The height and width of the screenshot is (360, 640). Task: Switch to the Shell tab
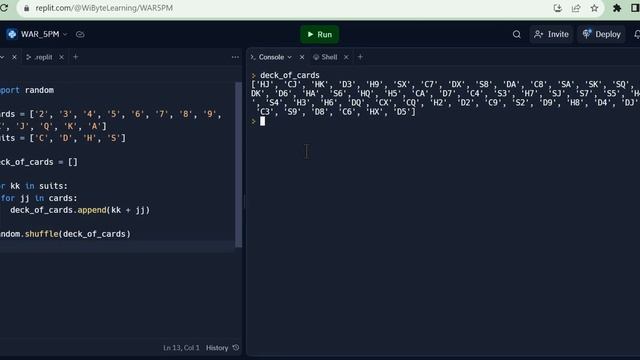(x=325, y=57)
